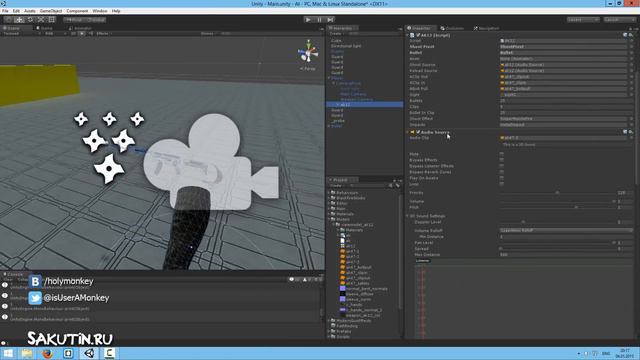
Task: Click the Windows Start button
Action: pos(8,353)
